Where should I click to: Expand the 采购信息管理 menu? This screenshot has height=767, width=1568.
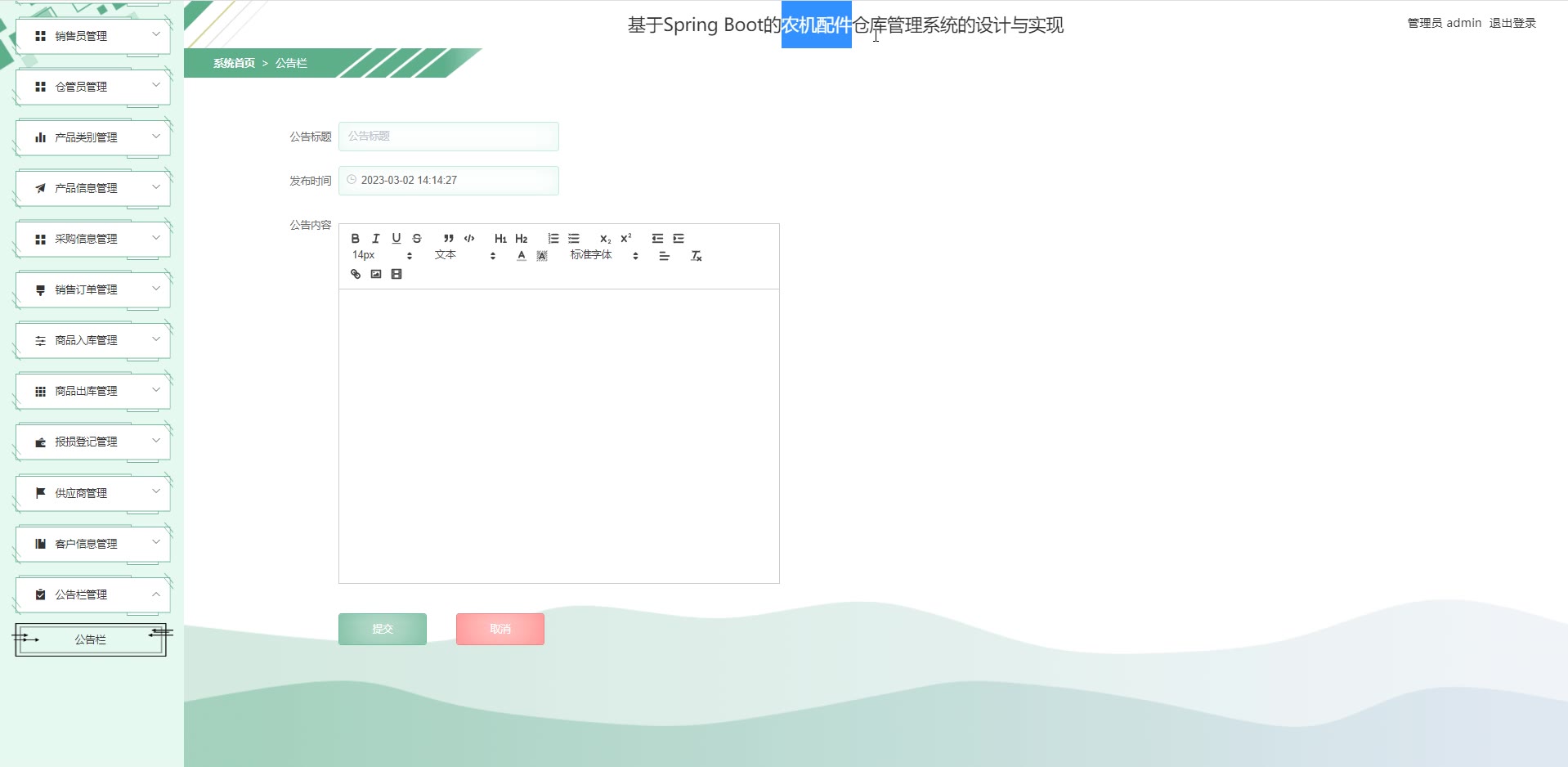(92, 239)
